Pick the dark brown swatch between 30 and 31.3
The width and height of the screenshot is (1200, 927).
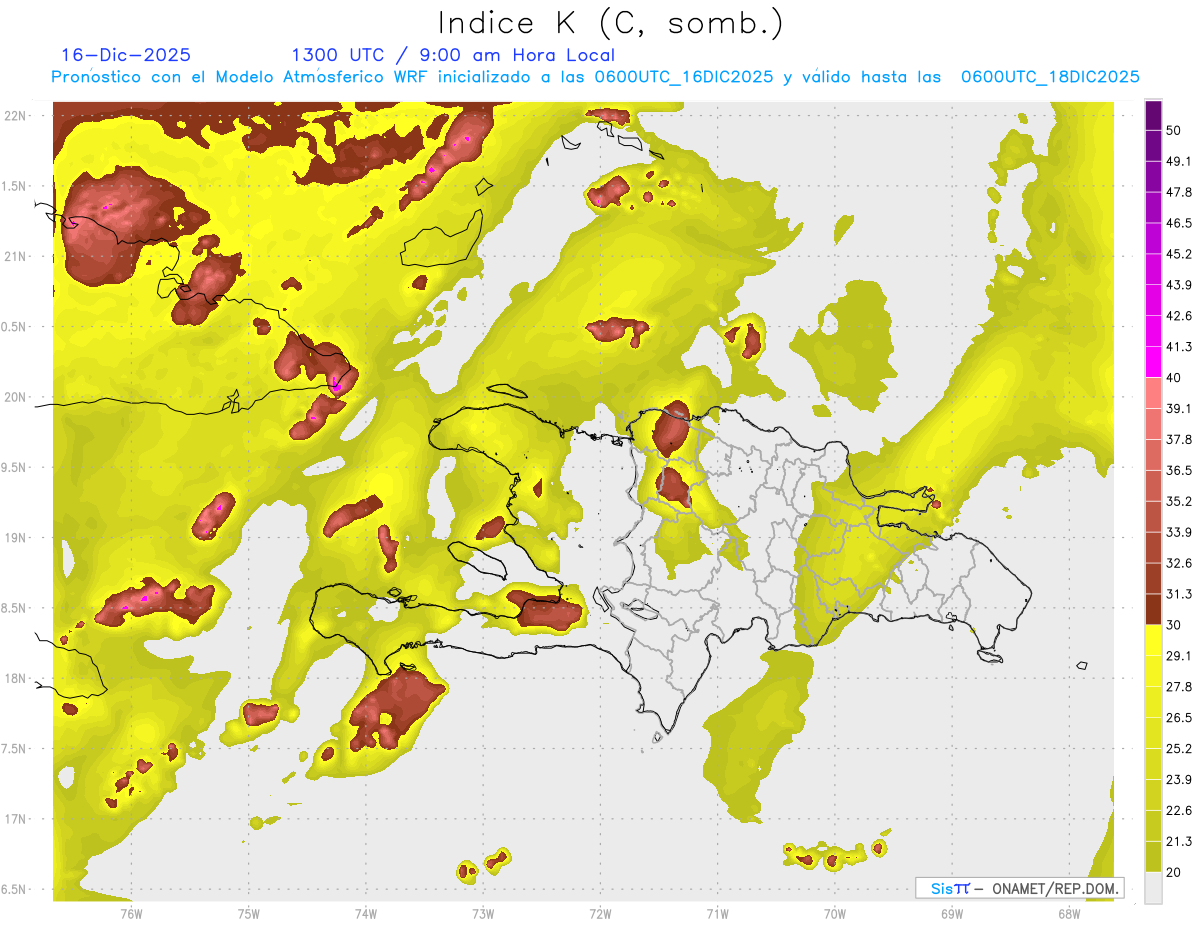[x=1153, y=609]
